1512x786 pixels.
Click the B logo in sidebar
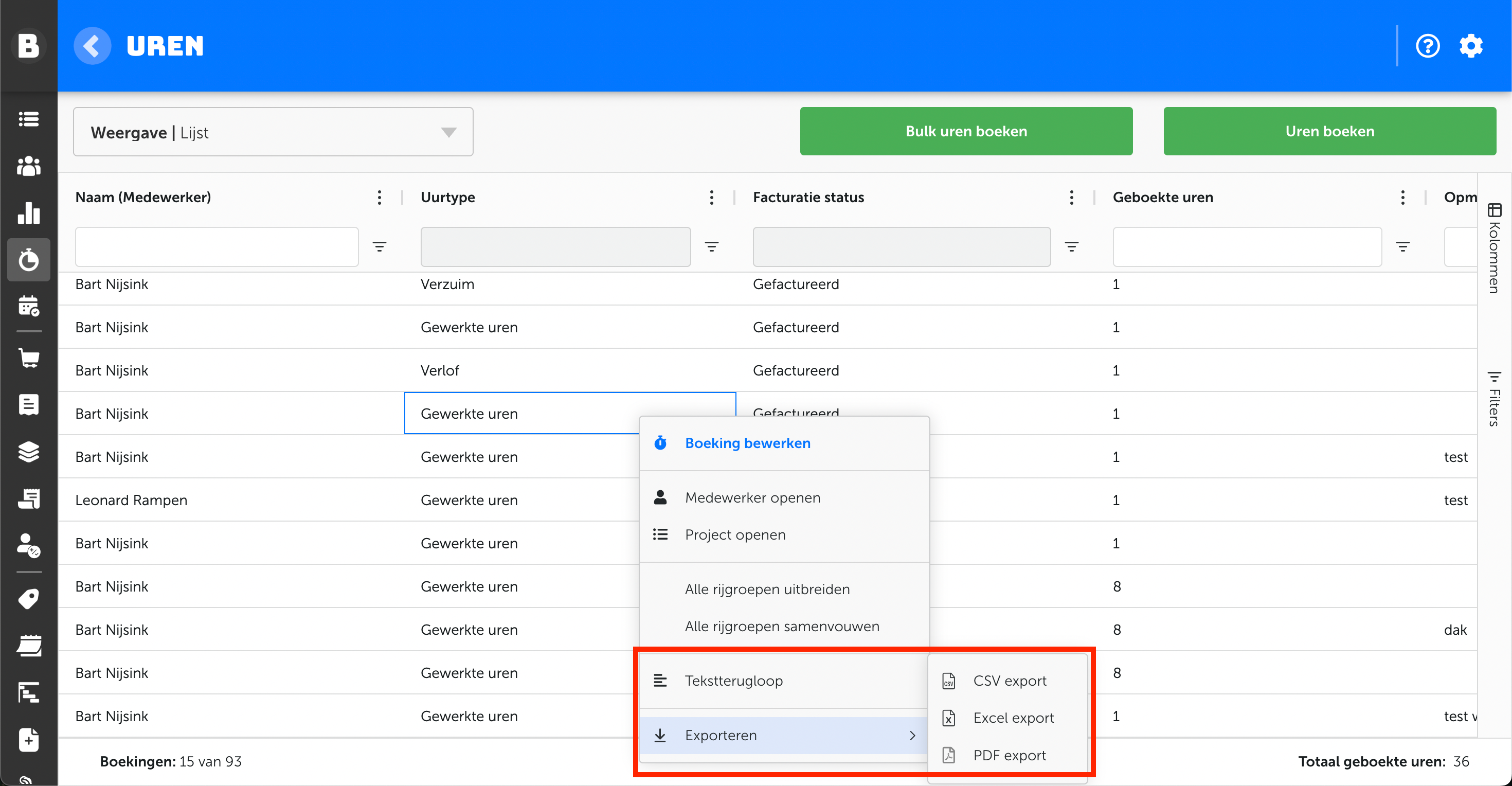[x=28, y=46]
